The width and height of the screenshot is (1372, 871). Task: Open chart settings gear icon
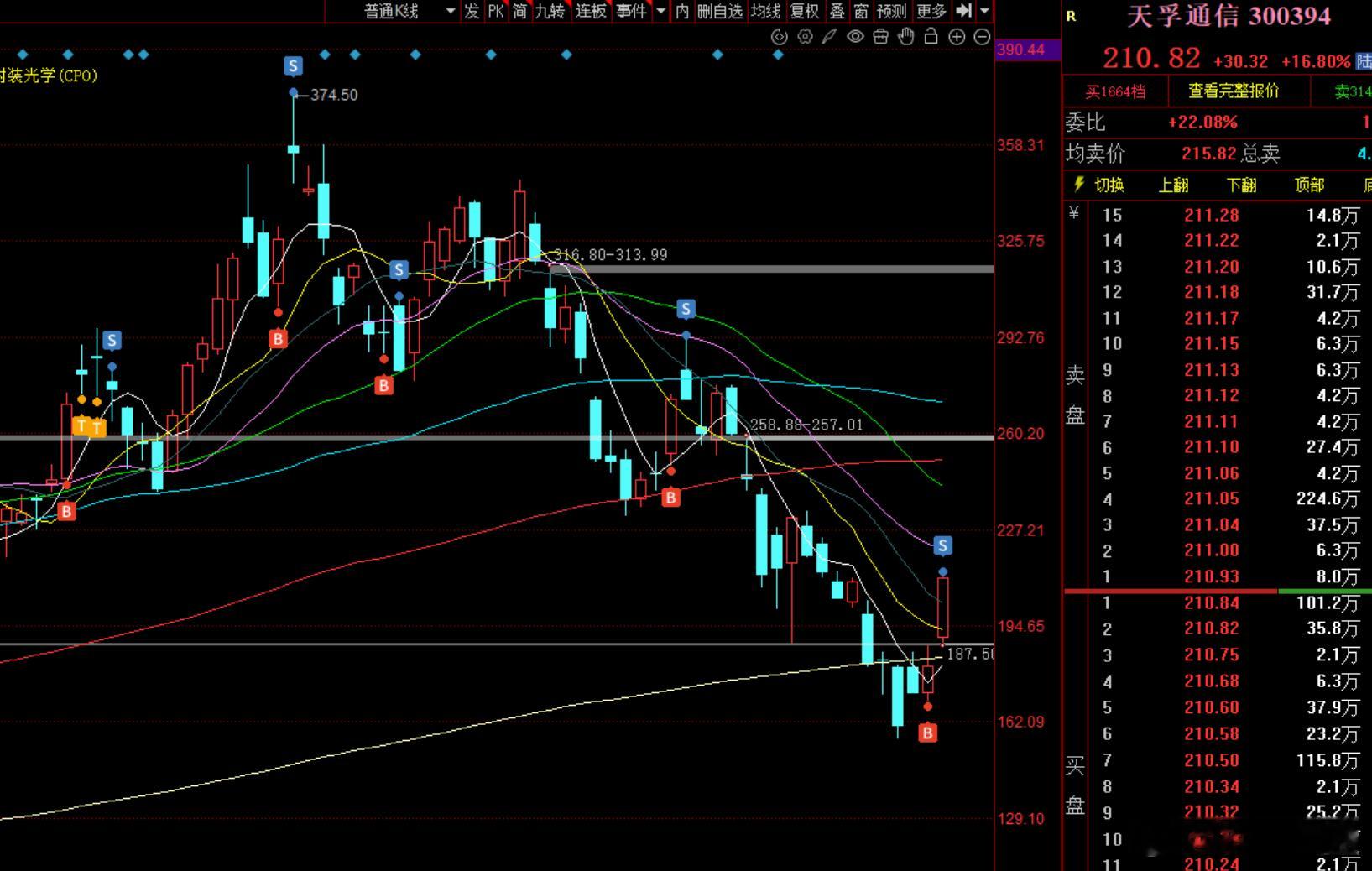pyautogui.click(x=805, y=37)
